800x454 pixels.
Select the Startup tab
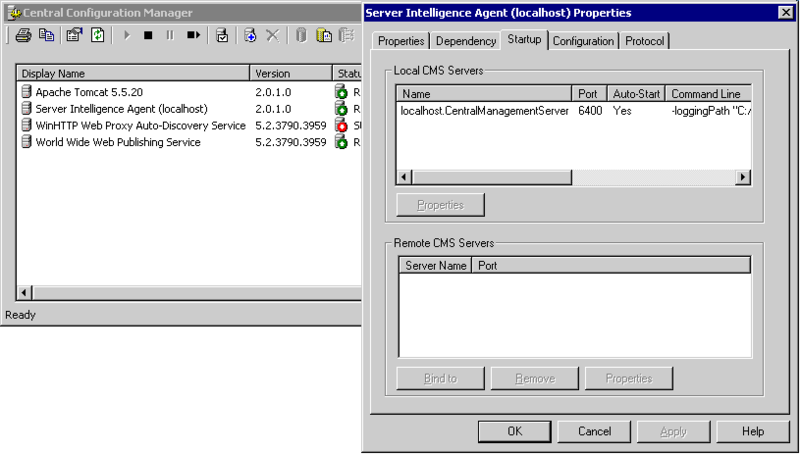coord(524,39)
